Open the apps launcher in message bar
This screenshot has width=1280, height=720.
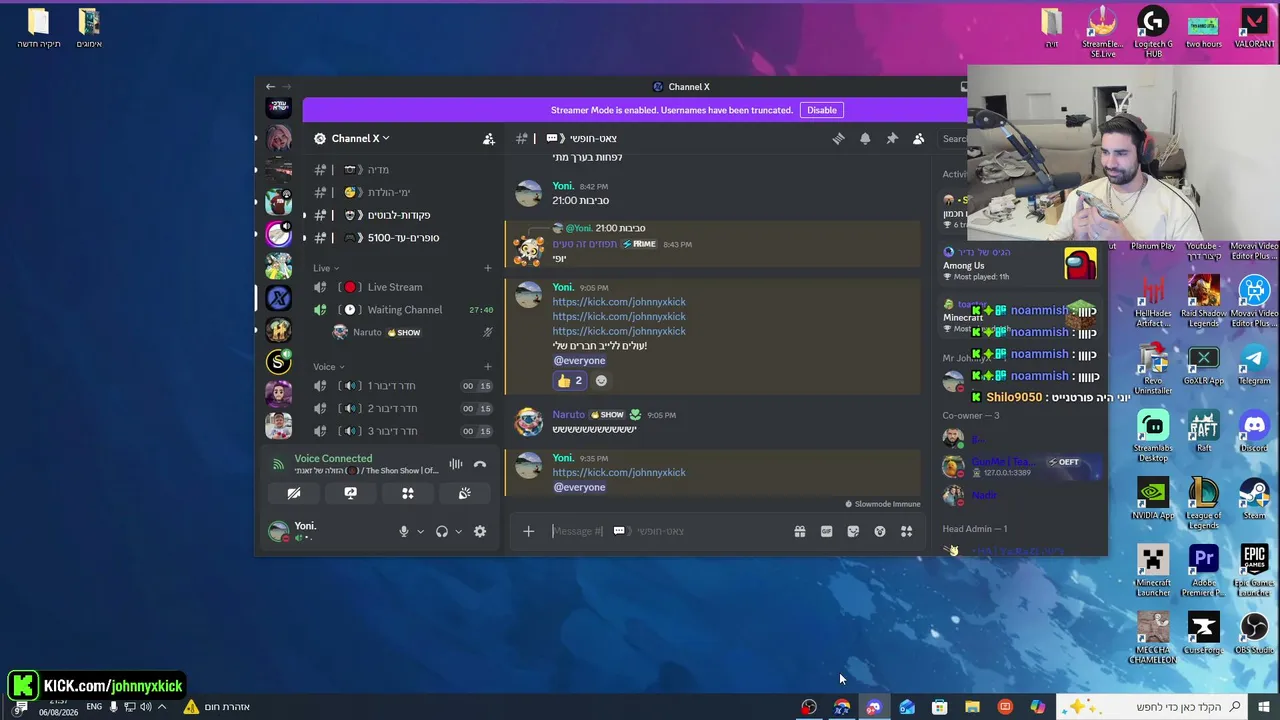[x=906, y=531]
